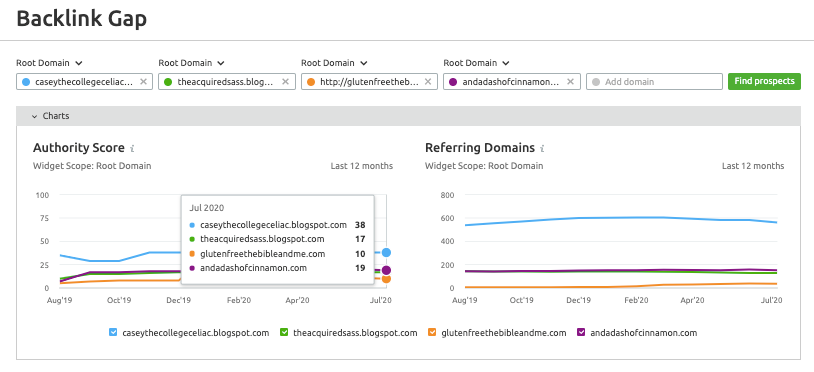Remove the theacquiredsass.blog domain with its X

[x=286, y=81]
